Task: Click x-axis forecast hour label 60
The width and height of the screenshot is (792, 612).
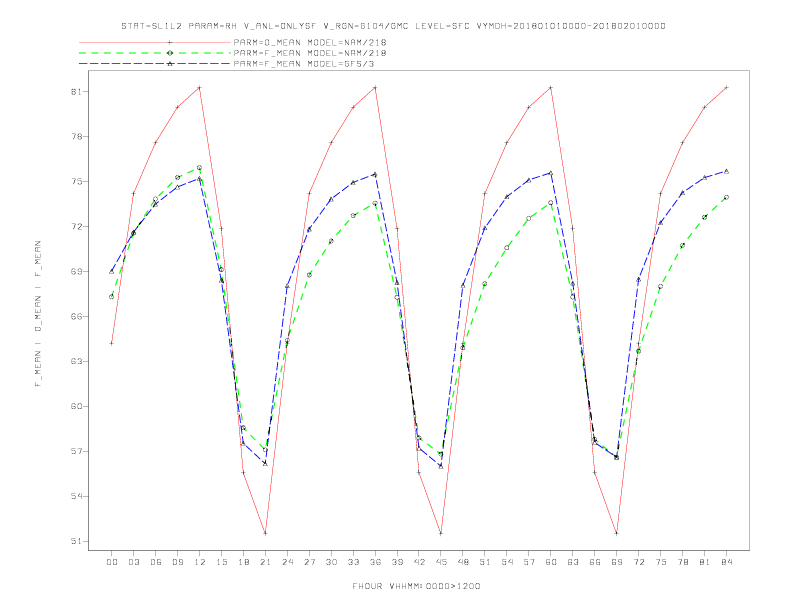Action: (x=551, y=562)
